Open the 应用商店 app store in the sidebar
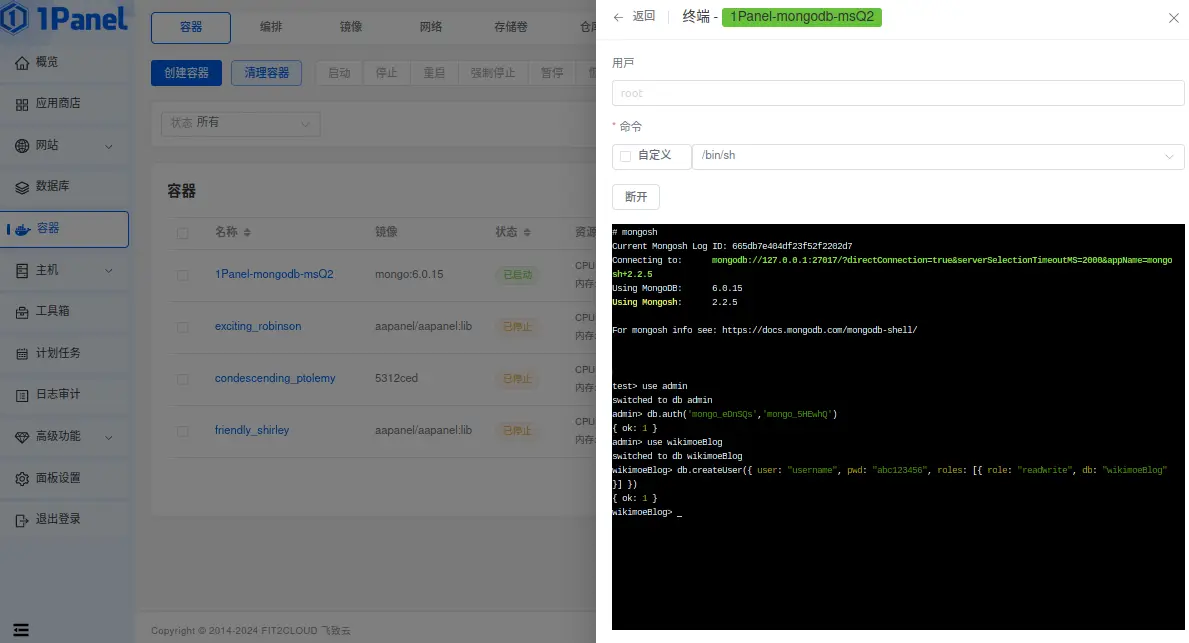 58,102
